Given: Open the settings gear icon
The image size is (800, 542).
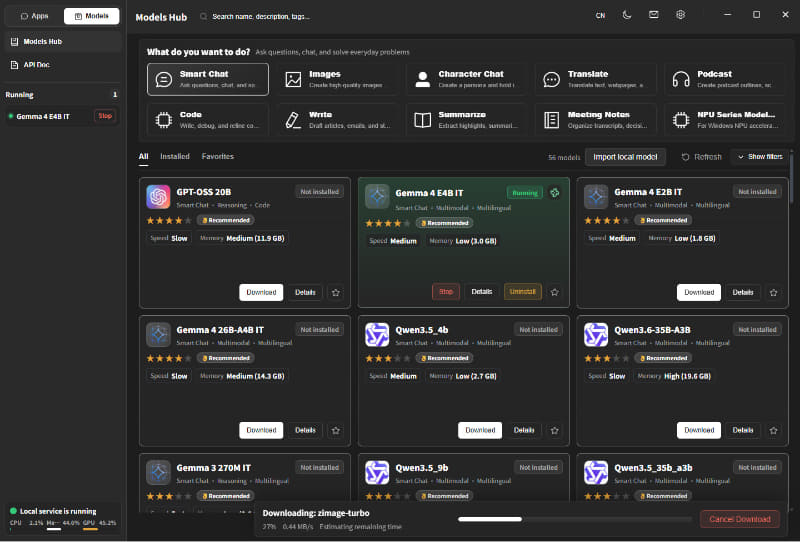Looking at the screenshot, I should pyautogui.click(x=680, y=15).
